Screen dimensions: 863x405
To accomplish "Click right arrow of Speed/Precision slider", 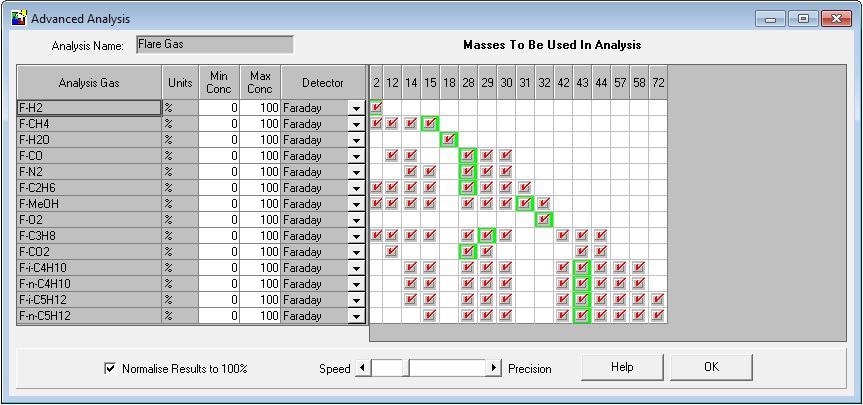I will tap(494, 368).
